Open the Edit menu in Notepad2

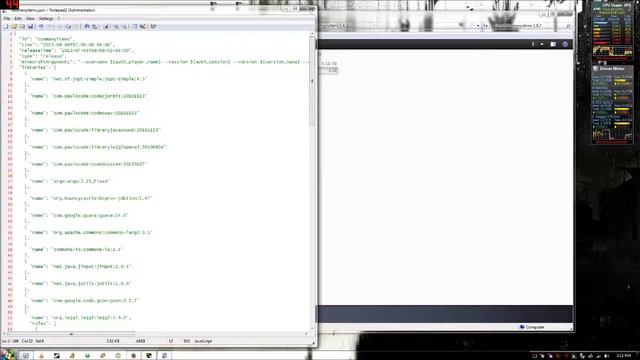[18, 18]
